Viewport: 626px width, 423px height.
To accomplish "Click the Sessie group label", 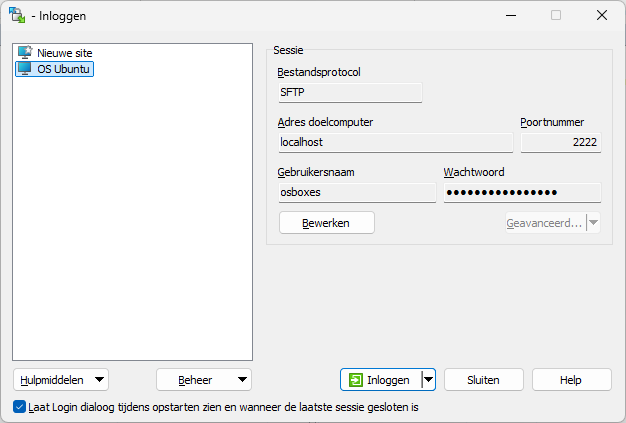I will 288,50.
